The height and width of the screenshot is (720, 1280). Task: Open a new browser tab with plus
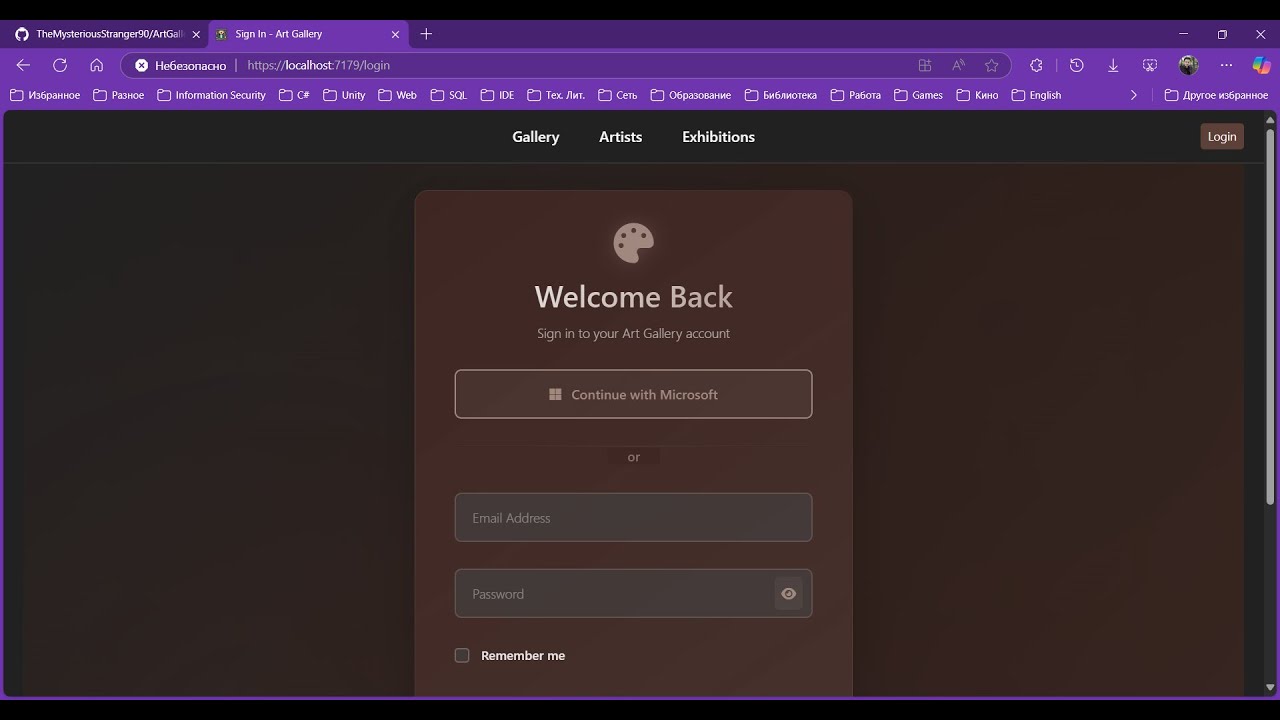click(426, 34)
